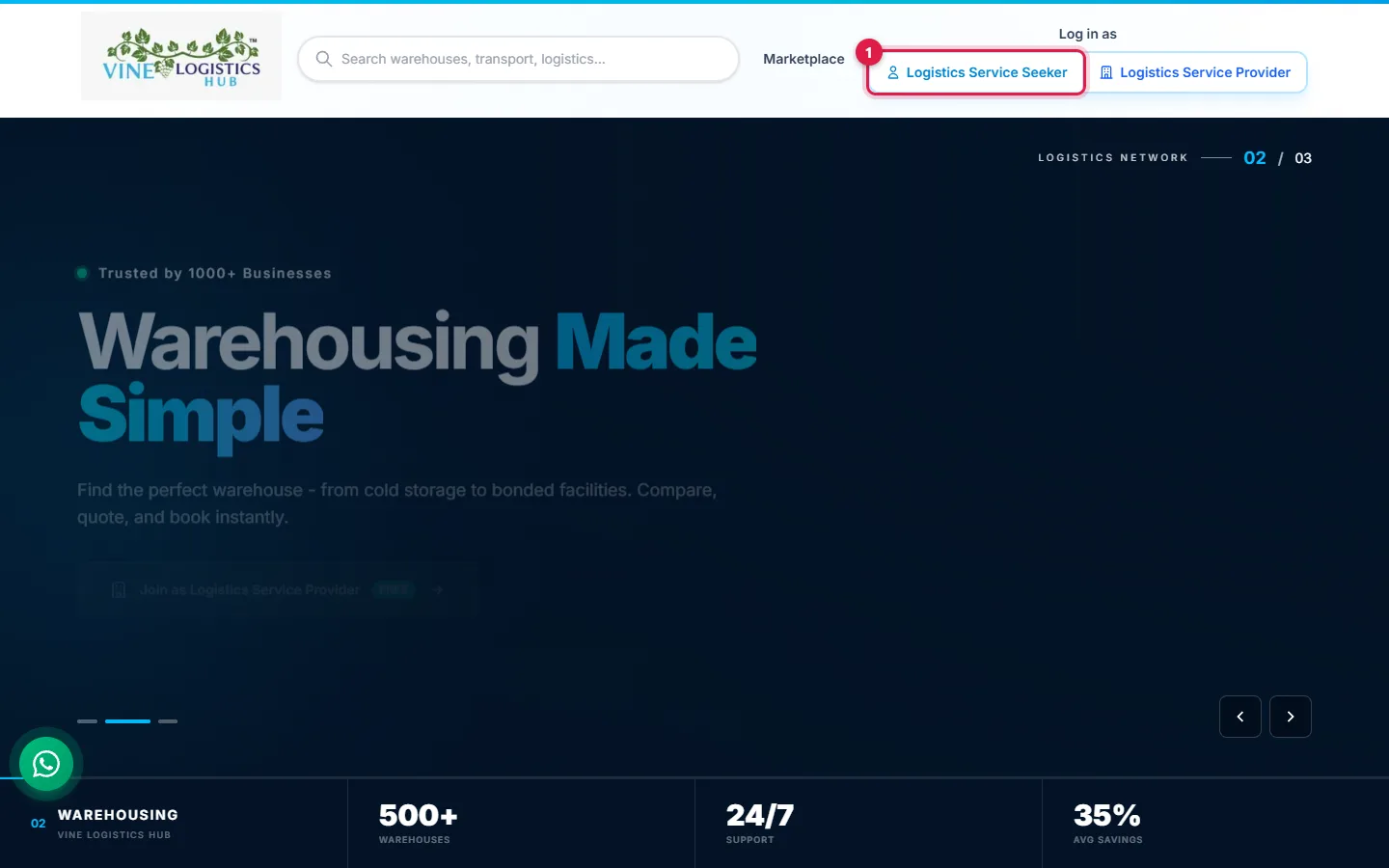1389x868 pixels.
Task: Click the 02 slide counter number
Action: point(1254,158)
